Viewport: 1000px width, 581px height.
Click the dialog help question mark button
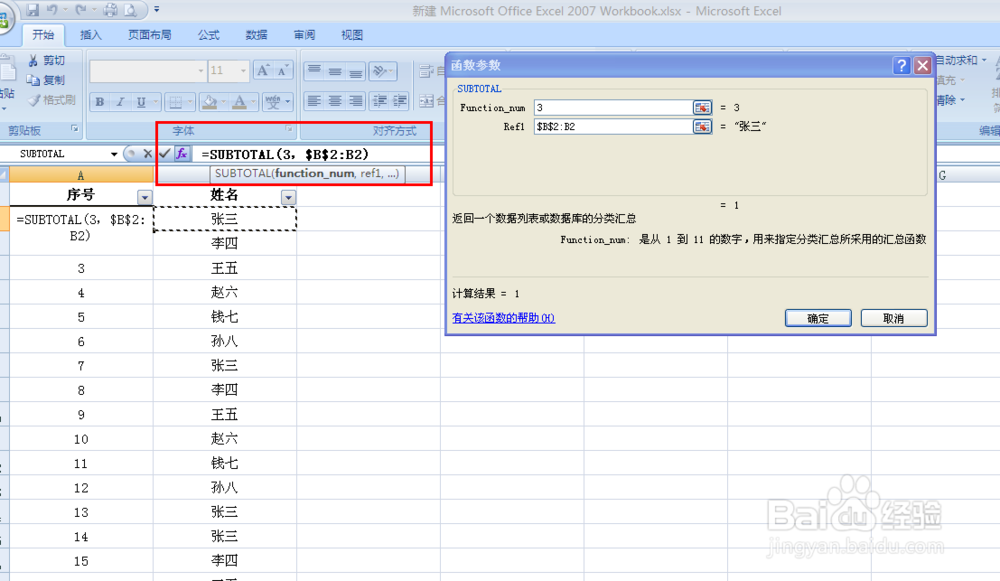tap(901, 65)
